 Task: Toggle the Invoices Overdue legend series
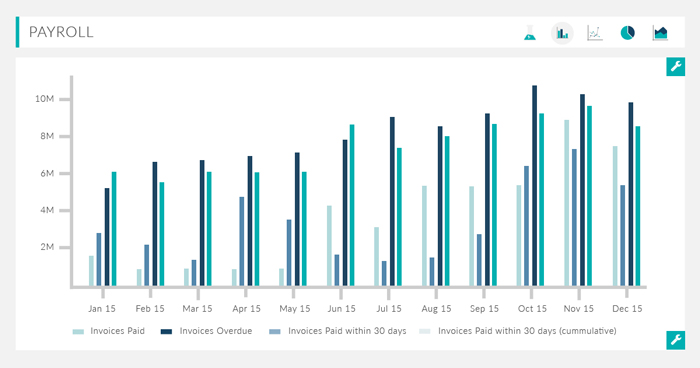pos(206,331)
